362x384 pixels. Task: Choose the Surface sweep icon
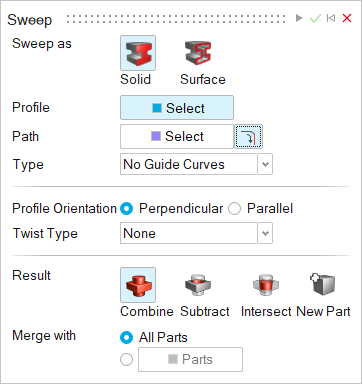tap(198, 53)
